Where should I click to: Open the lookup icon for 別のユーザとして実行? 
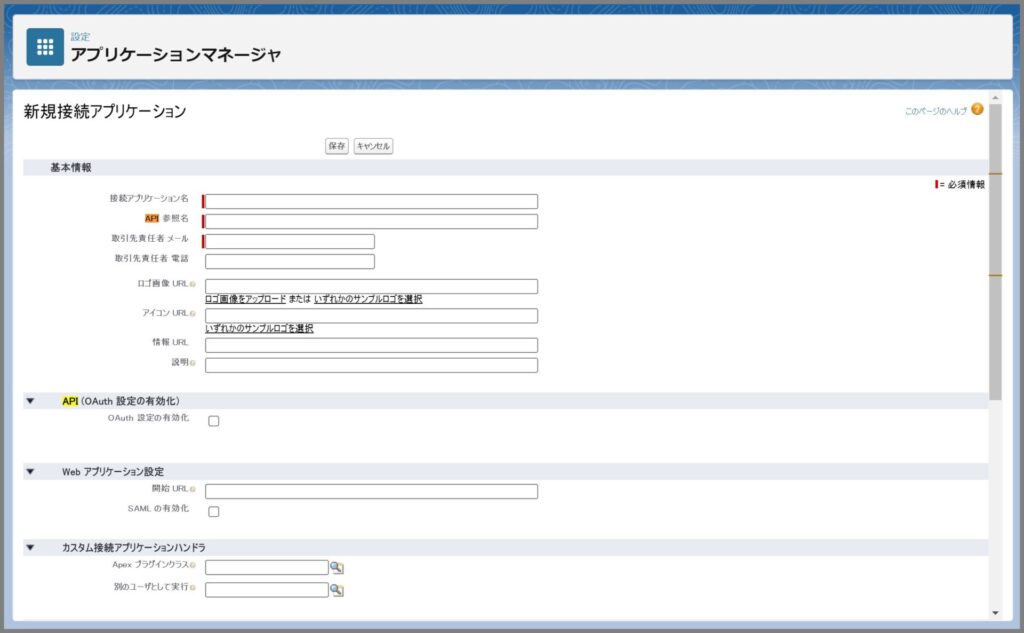337,590
